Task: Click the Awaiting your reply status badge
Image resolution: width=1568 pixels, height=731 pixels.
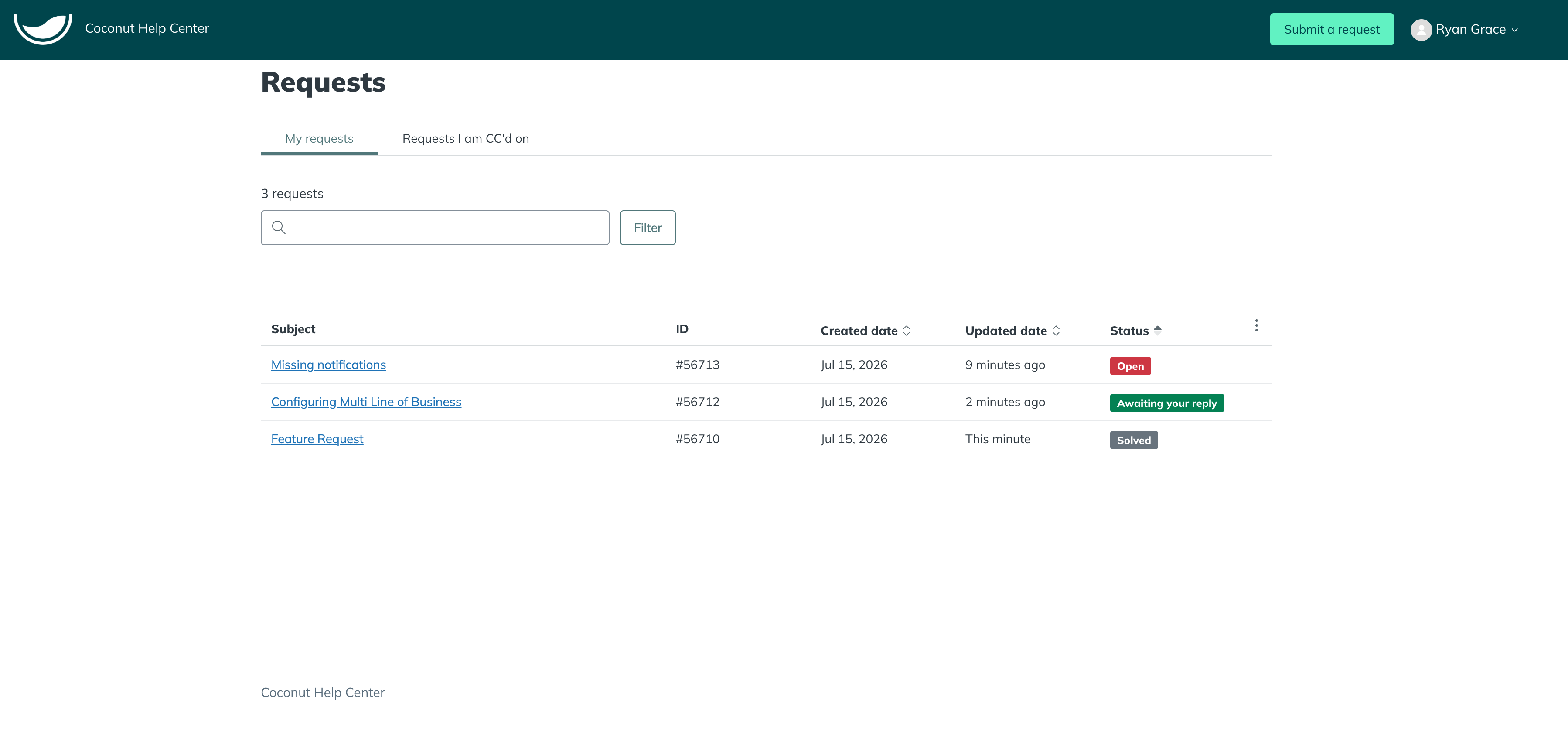Action: coord(1167,403)
